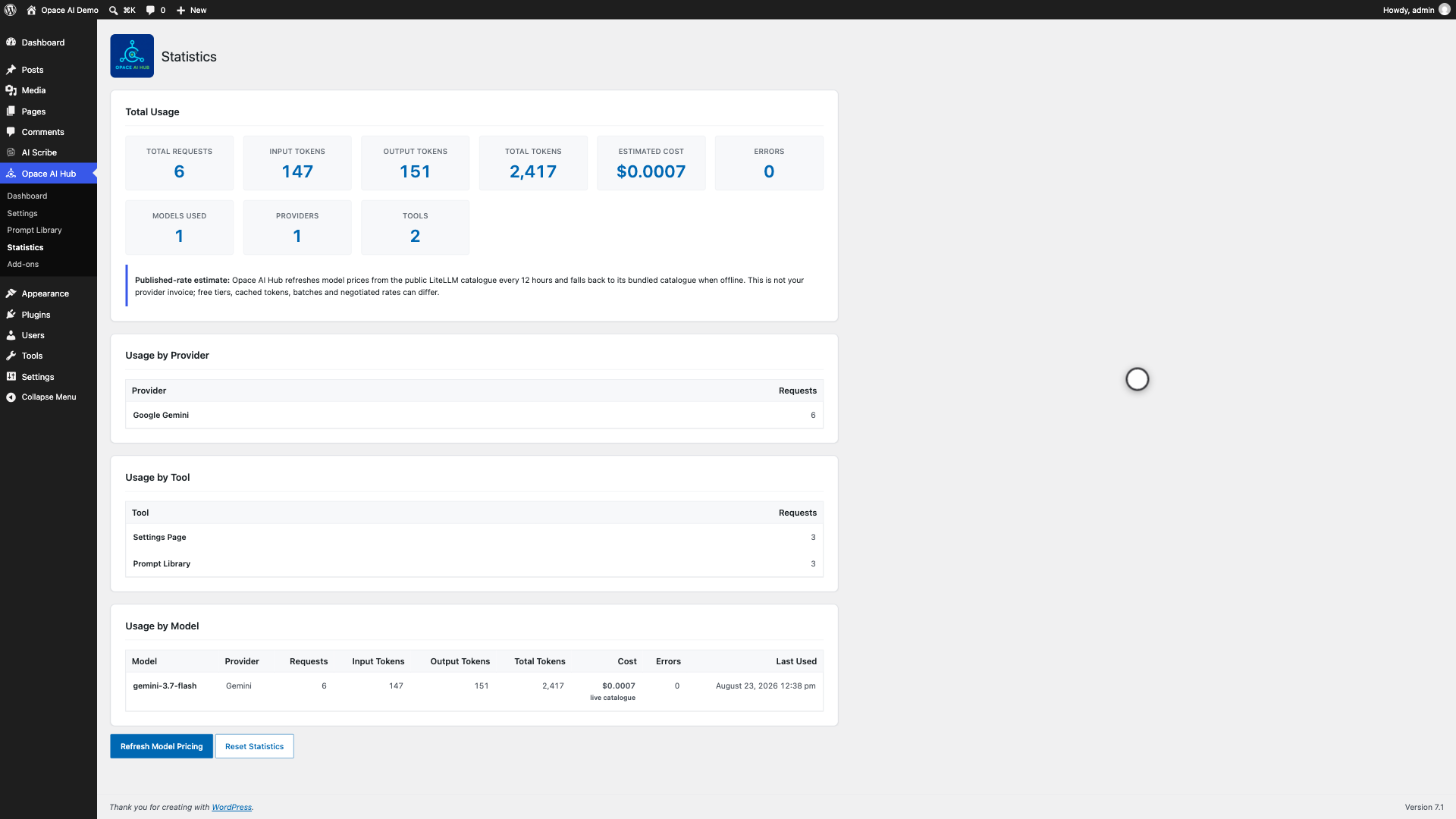Click the Input Tokens column header
Screen dimensions: 1456x819
[x=378, y=661]
